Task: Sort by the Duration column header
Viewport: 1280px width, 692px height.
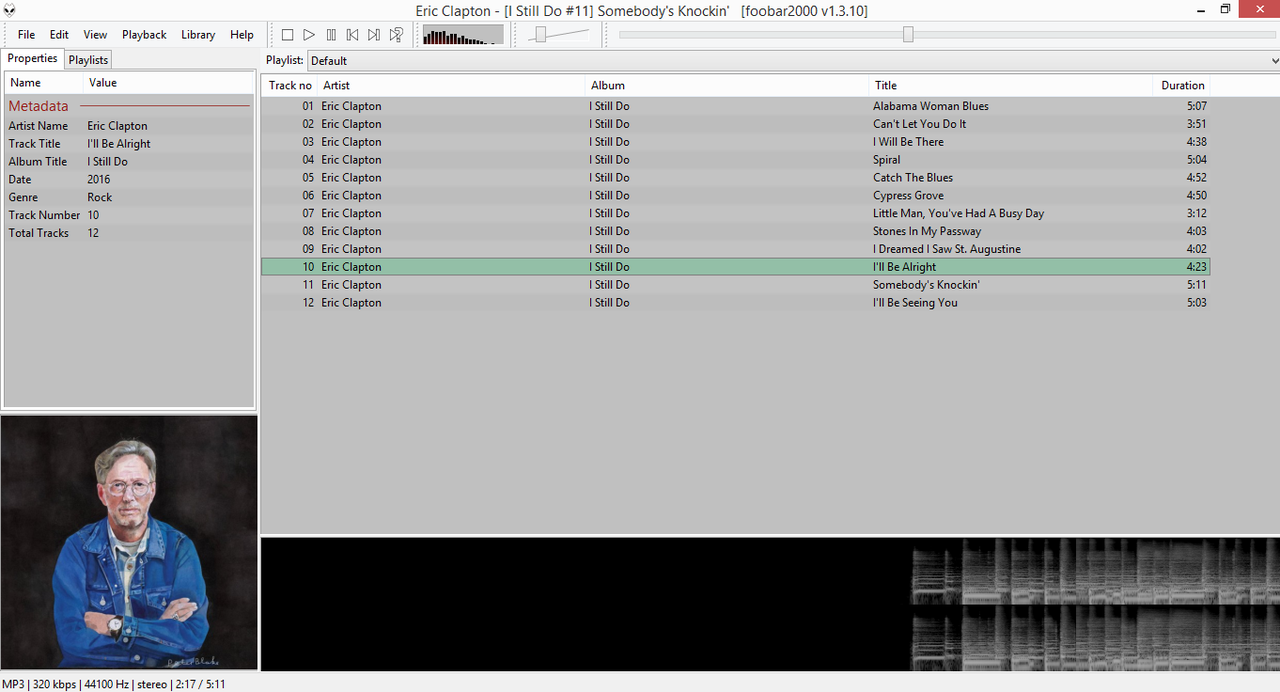Action: pyautogui.click(x=1182, y=85)
